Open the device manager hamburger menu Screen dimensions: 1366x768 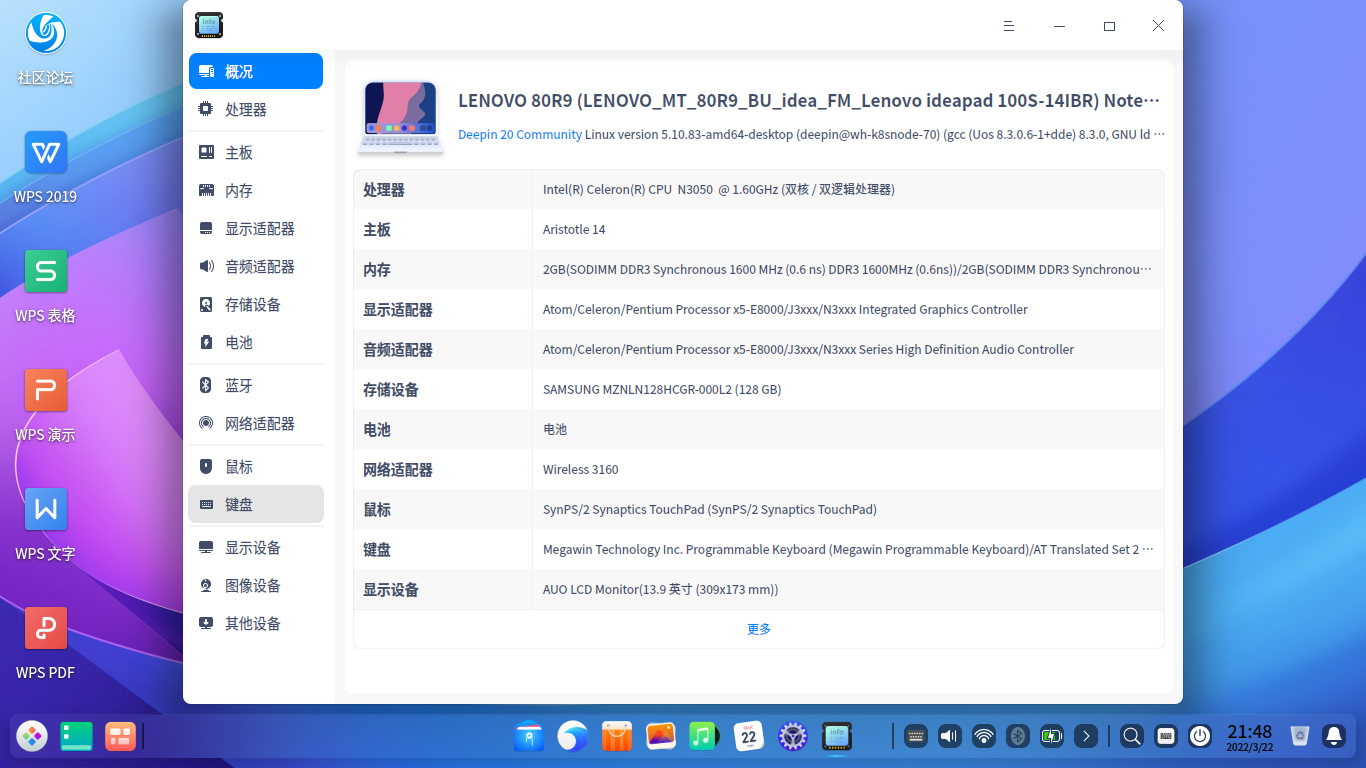[x=1010, y=26]
